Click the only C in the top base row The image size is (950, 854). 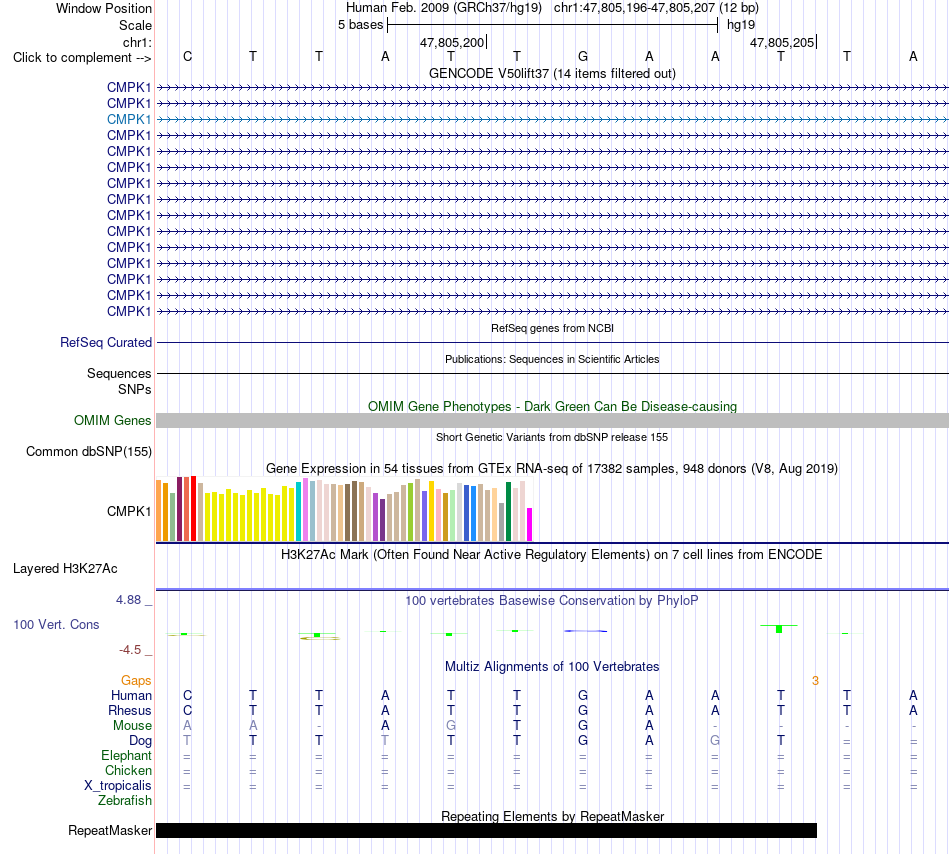pos(187,56)
